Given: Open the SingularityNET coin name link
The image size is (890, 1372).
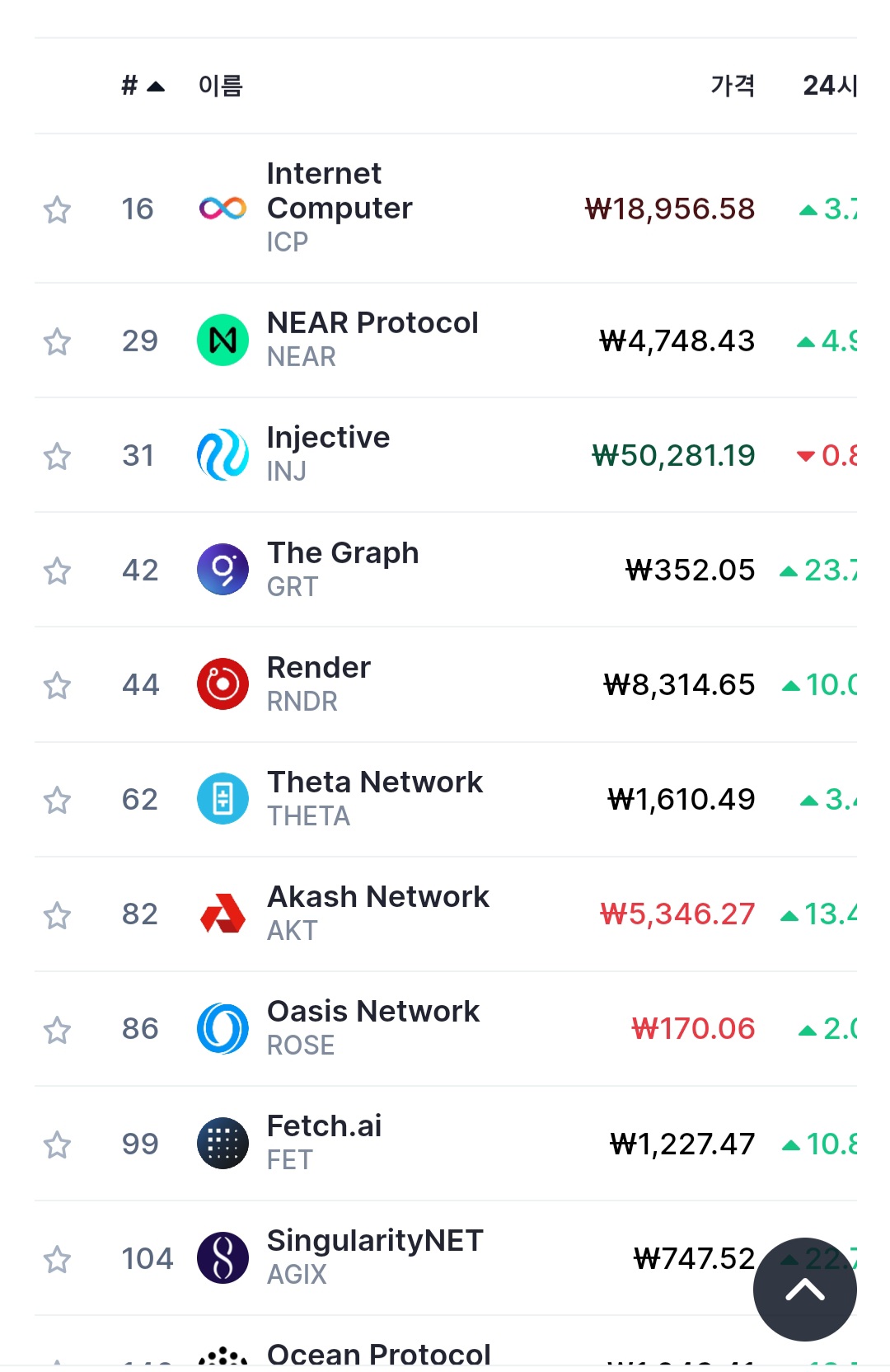Looking at the screenshot, I should pyautogui.click(x=375, y=1241).
